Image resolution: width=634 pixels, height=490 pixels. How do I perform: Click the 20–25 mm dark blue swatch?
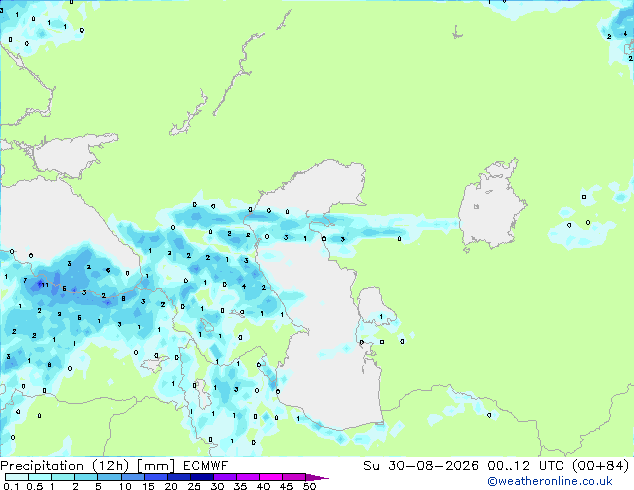point(179,477)
